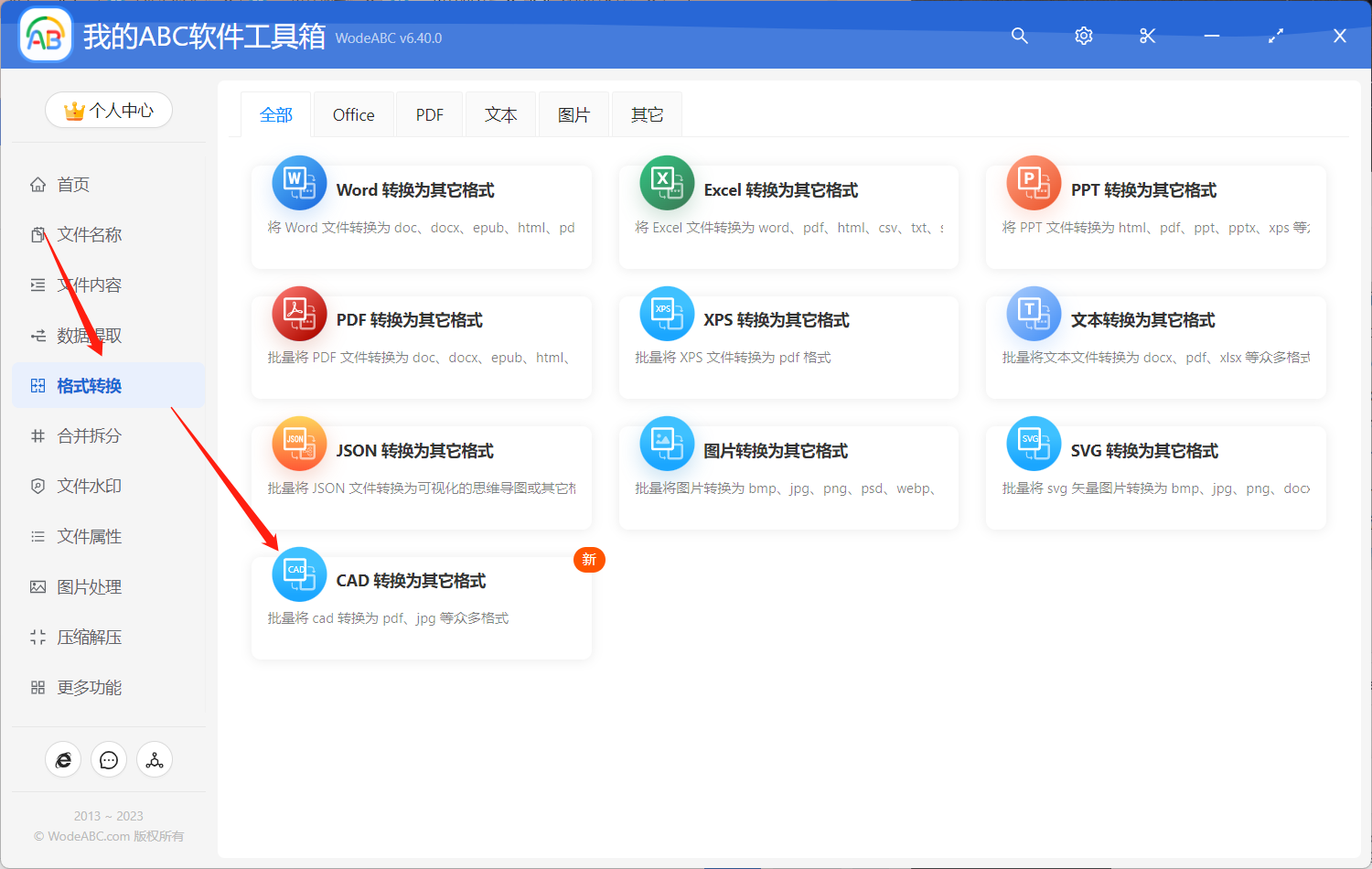Switch to the Office tab
Viewport: 1372px width, 869px height.
tap(353, 113)
